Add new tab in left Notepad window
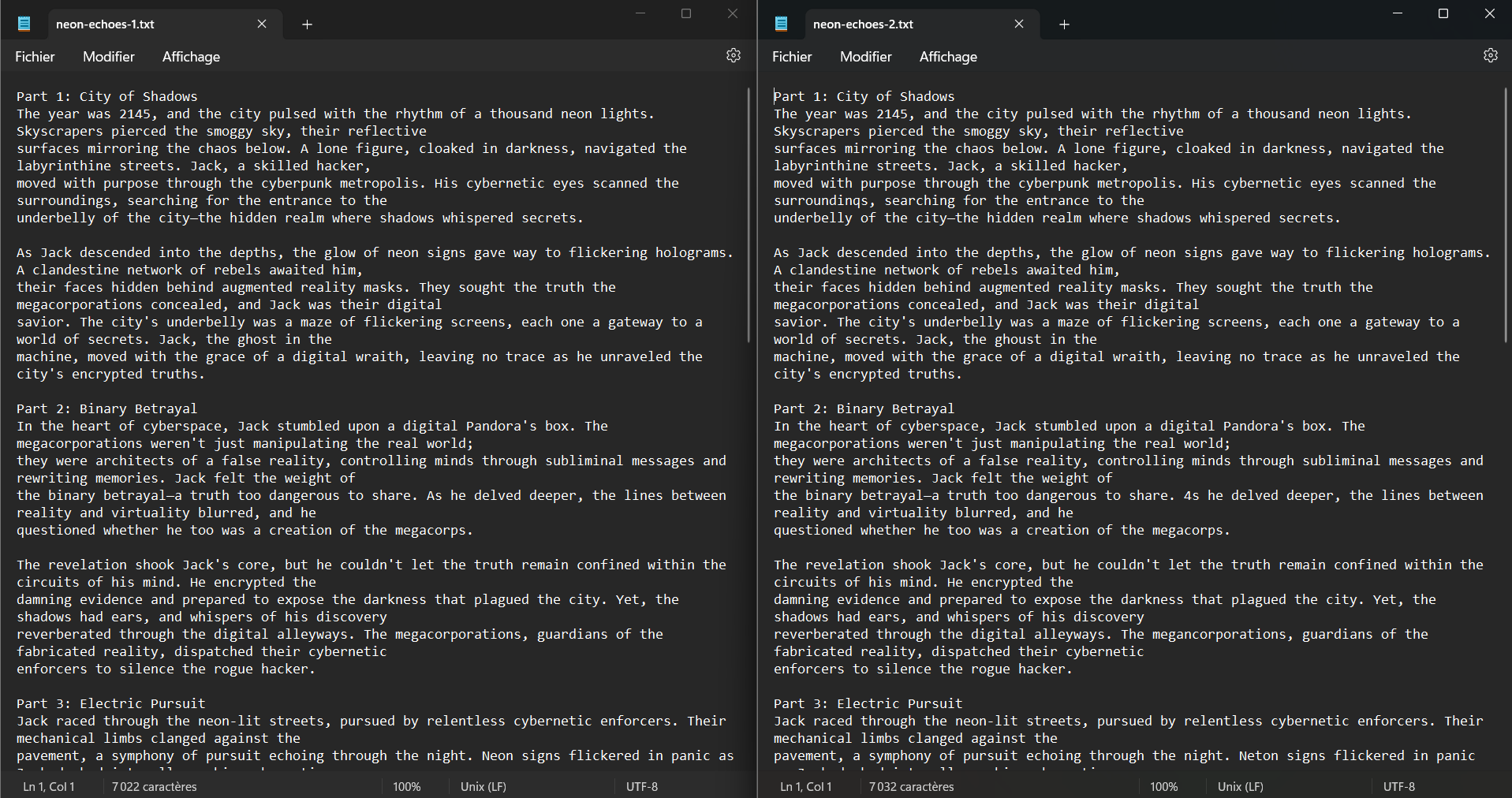The width and height of the screenshot is (1512, 798). click(307, 24)
